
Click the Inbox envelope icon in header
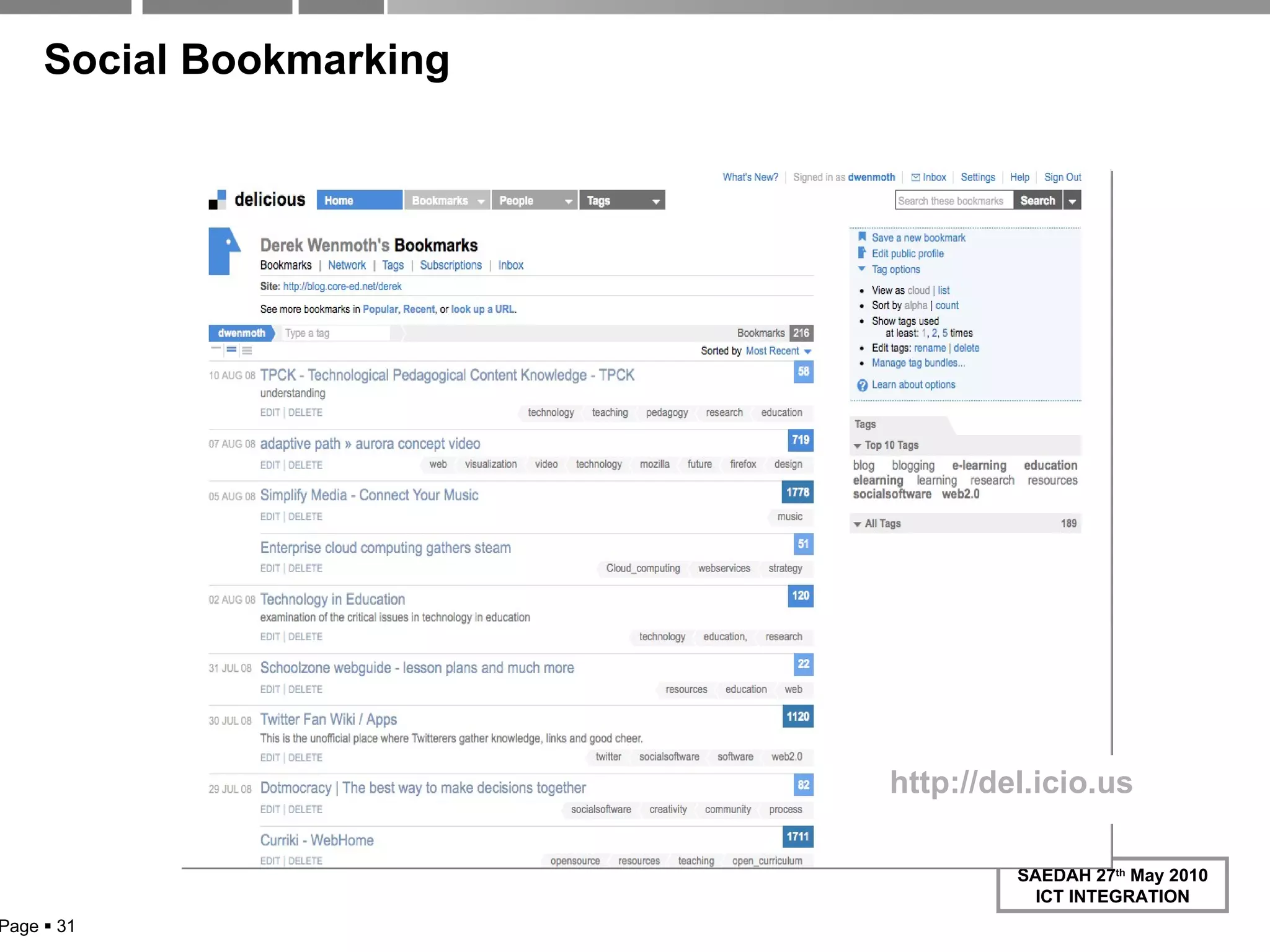915,177
